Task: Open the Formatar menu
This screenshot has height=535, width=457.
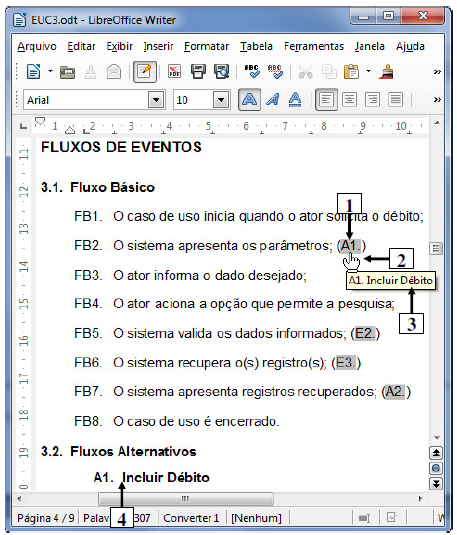Action: point(206,46)
